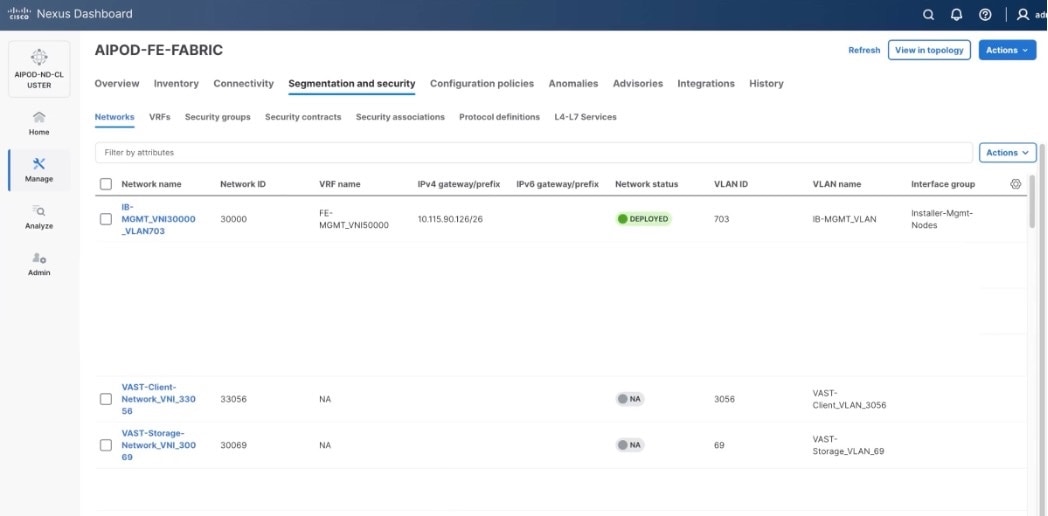1048x516 pixels.
Task: Click the VAST-Storage_VLAN_69 cell
Action: tap(848, 445)
